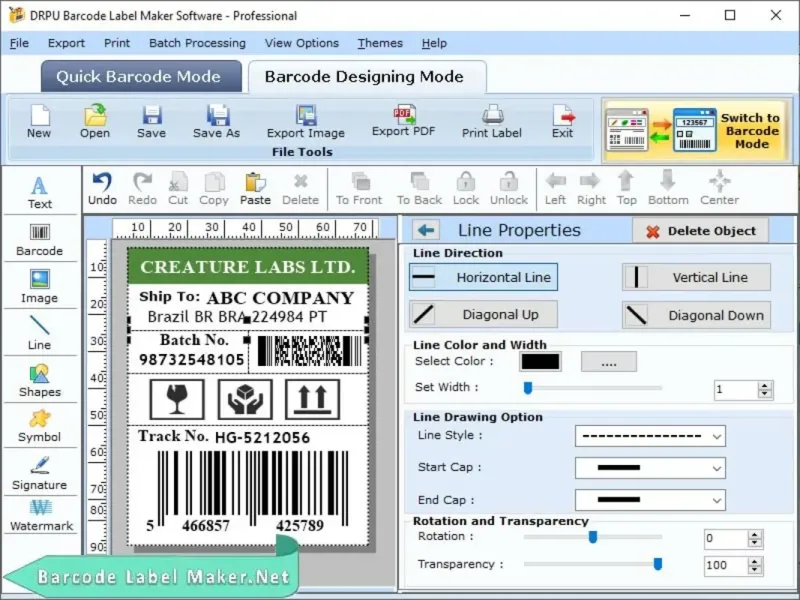Choose Save As in File Tools
The height and width of the screenshot is (600, 800).
pyautogui.click(x=216, y=121)
